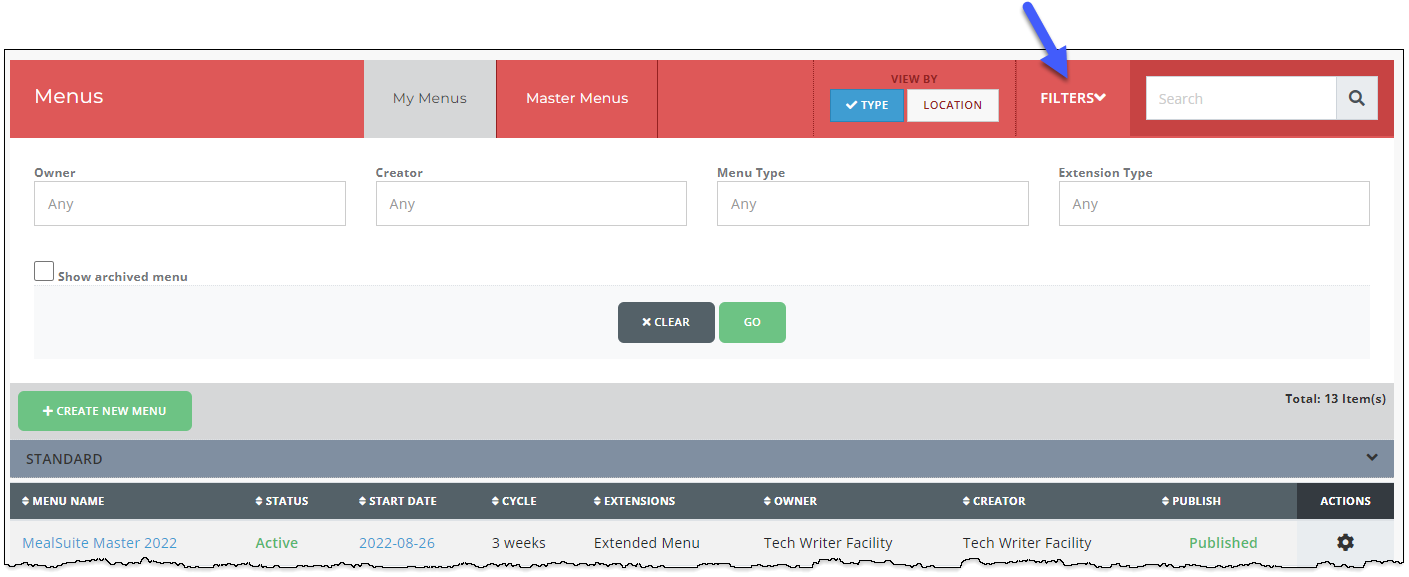This screenshot has height=577, width=1409.
Task: Sort the table by MENU NAME column arrows
Action: tap(24, 501)
